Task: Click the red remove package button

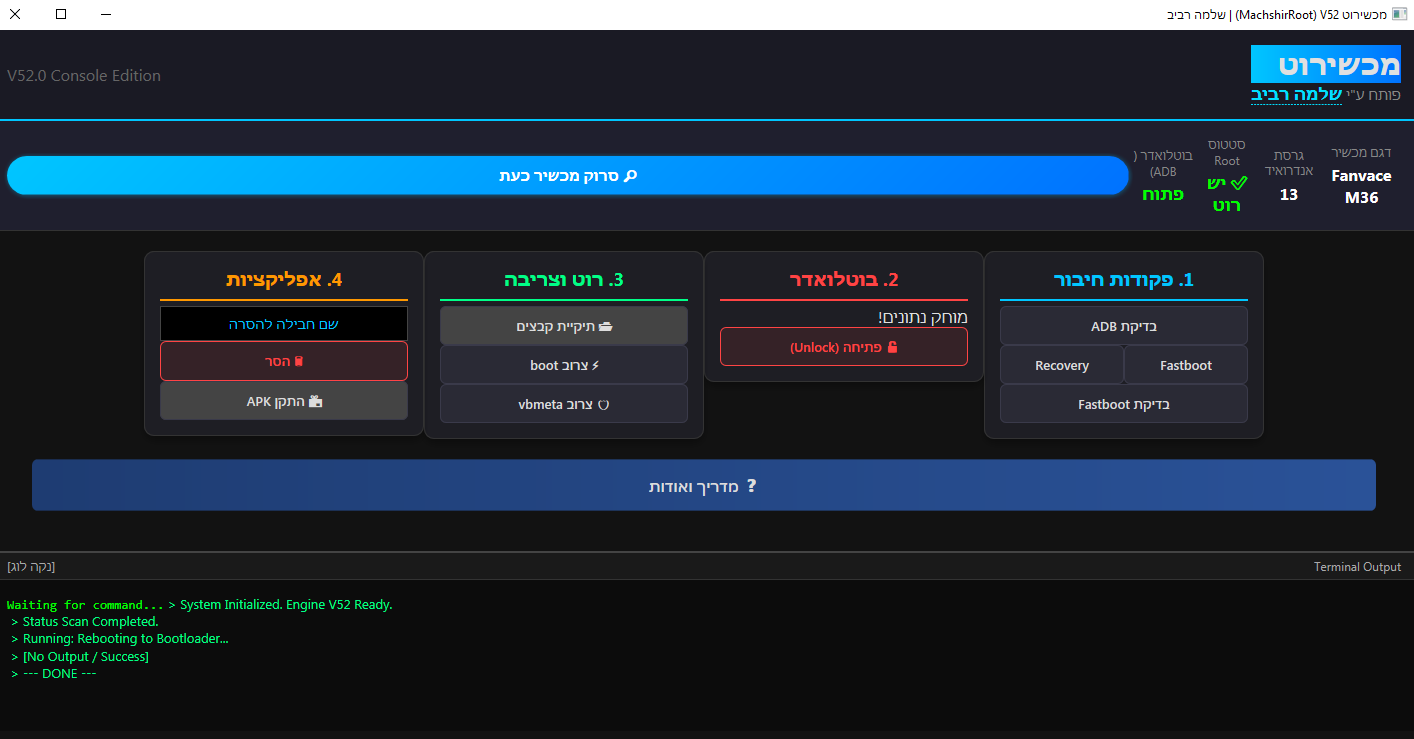Action: tap(283, 361)
